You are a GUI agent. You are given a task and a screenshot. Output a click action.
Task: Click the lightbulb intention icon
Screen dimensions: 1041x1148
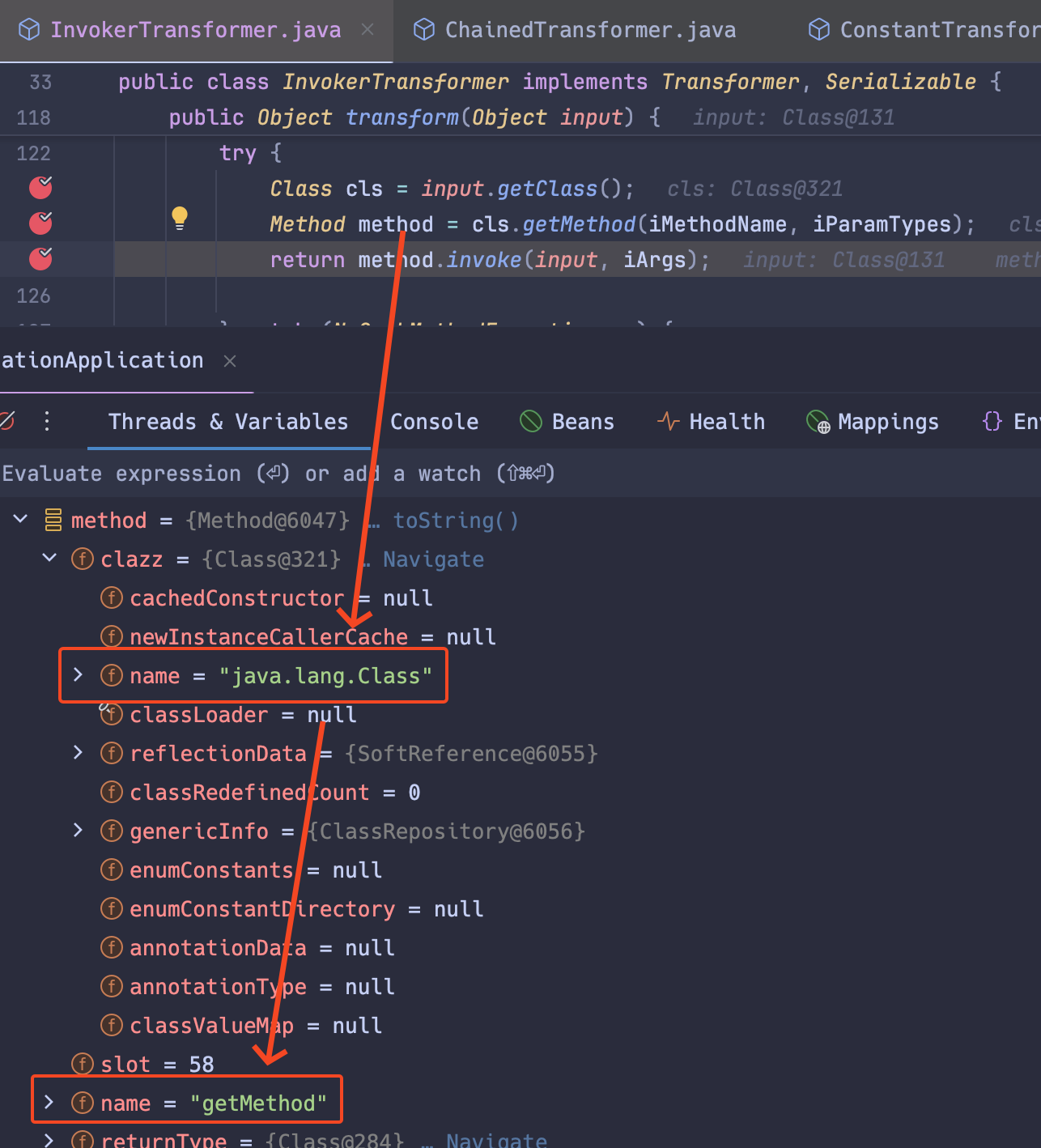pyautogui.click(x=180, y=219)
